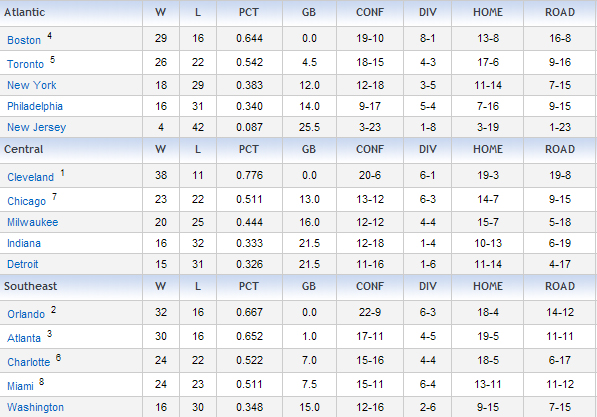
Task: Open the Detroit team link
Action: coord(23,264)
